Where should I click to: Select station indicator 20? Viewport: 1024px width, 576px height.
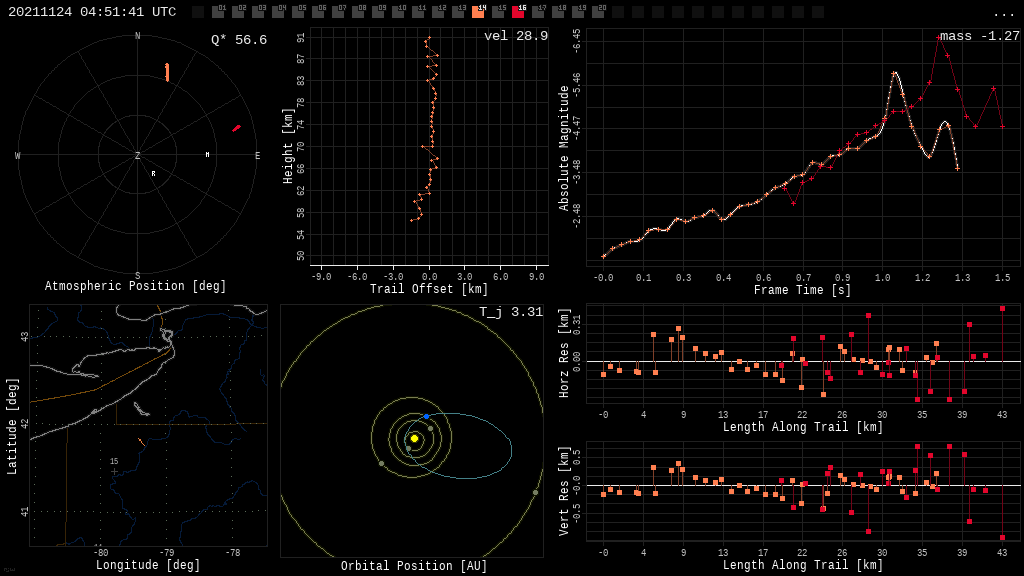point(598,11)
